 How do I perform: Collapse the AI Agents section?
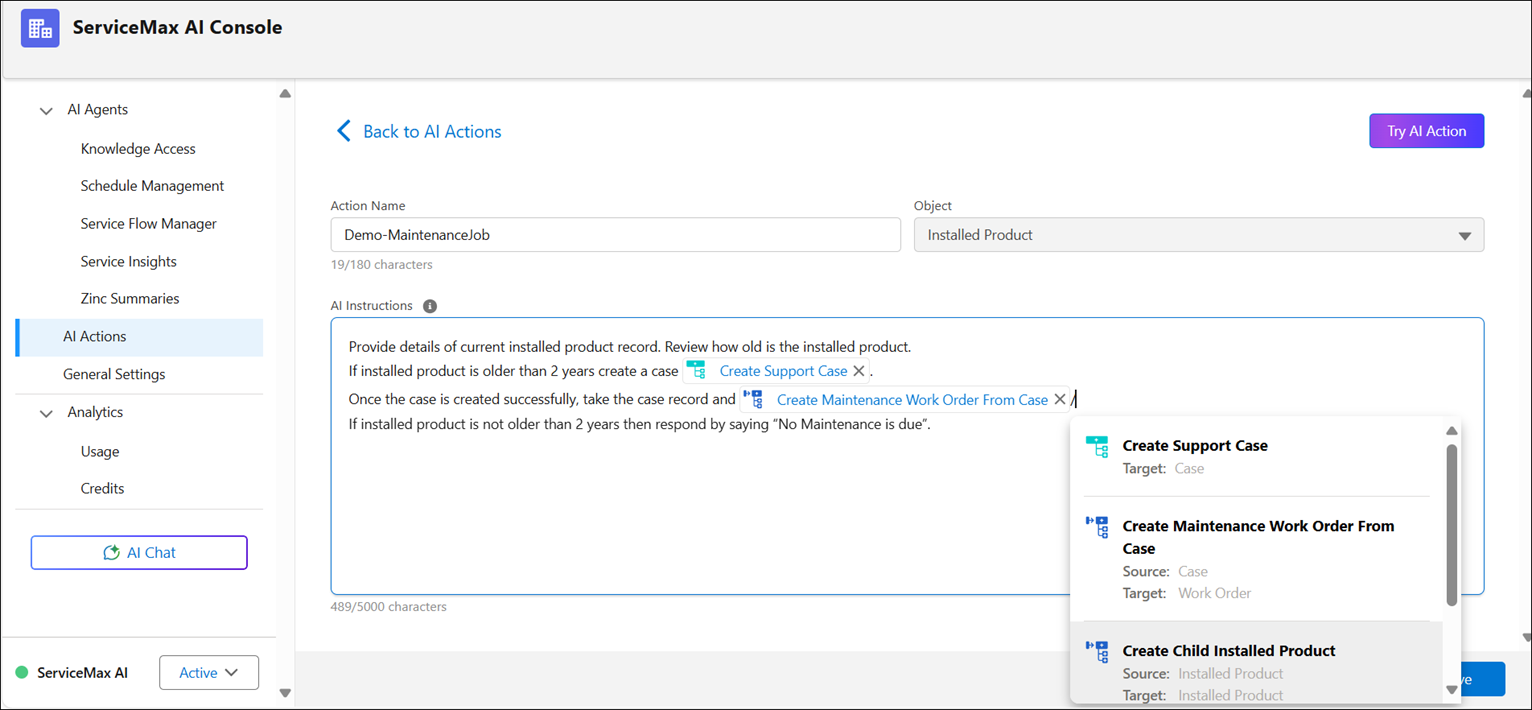click(46, 111)
